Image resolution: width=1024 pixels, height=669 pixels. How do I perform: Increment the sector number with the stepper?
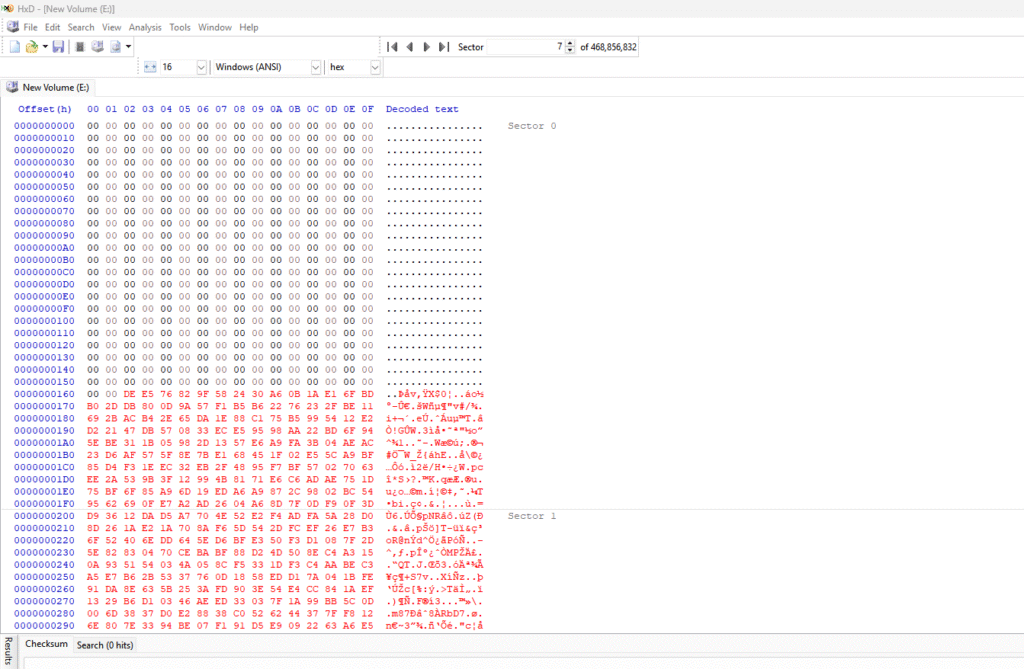569,43
